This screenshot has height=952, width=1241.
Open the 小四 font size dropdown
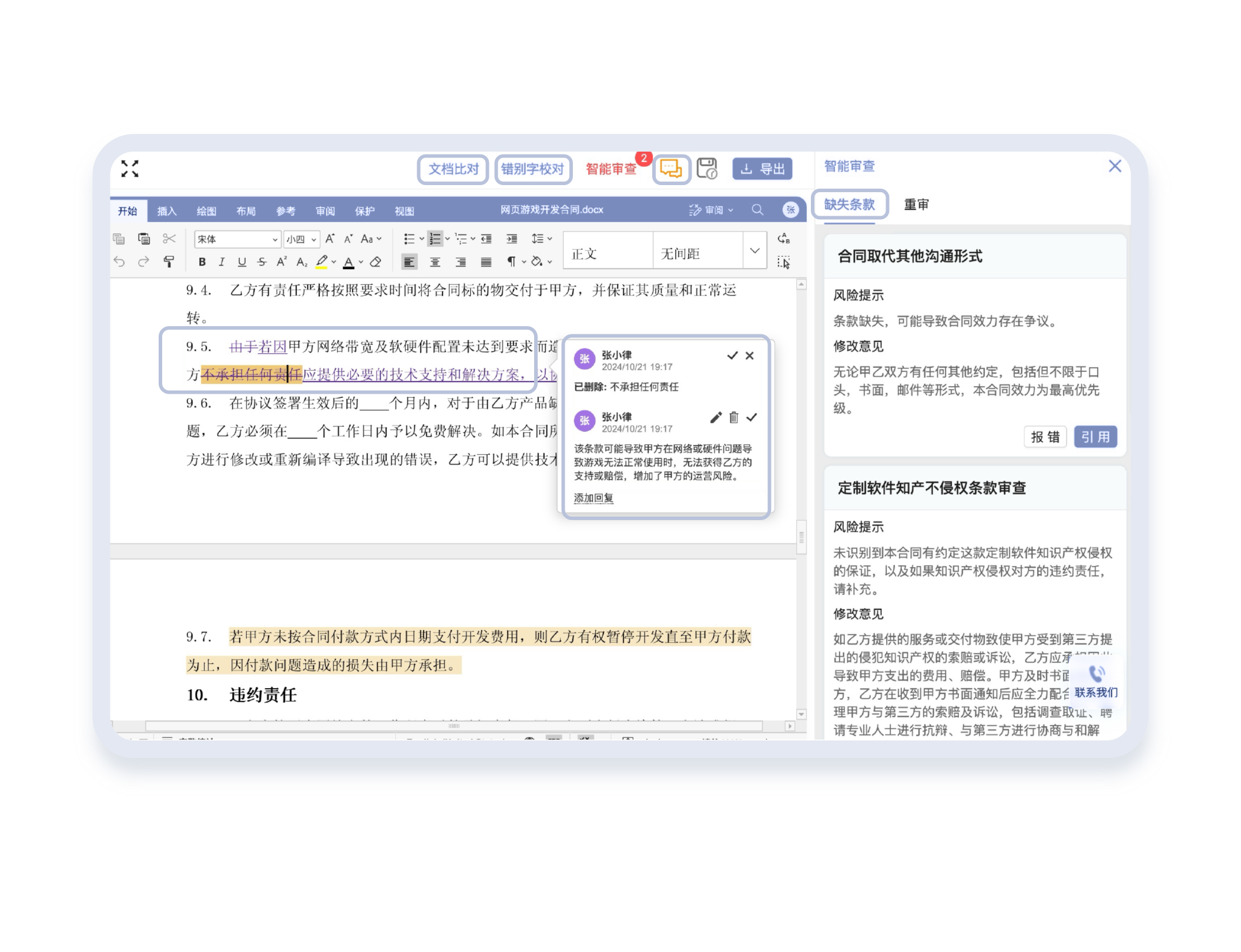(314, 239)
